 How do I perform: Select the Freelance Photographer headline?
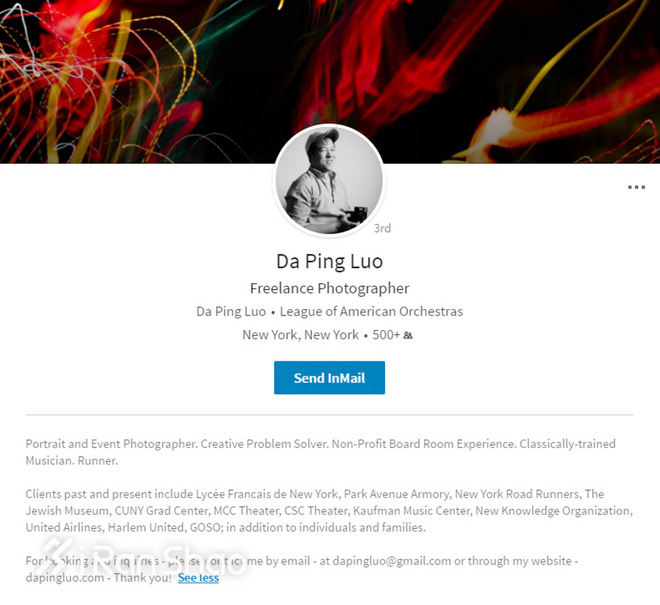[329, 288]
